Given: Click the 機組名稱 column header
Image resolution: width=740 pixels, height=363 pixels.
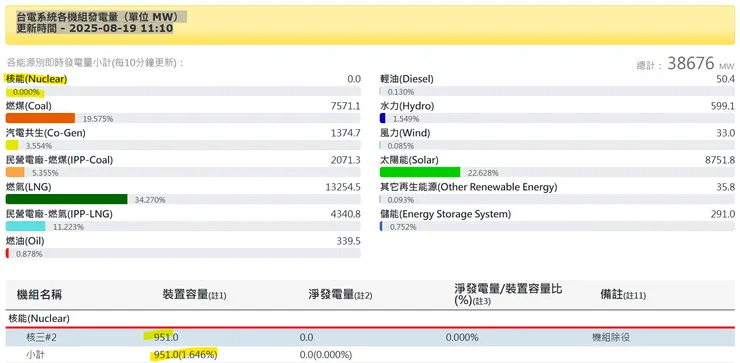Looking at the screenshot, I should click(39, 295).
